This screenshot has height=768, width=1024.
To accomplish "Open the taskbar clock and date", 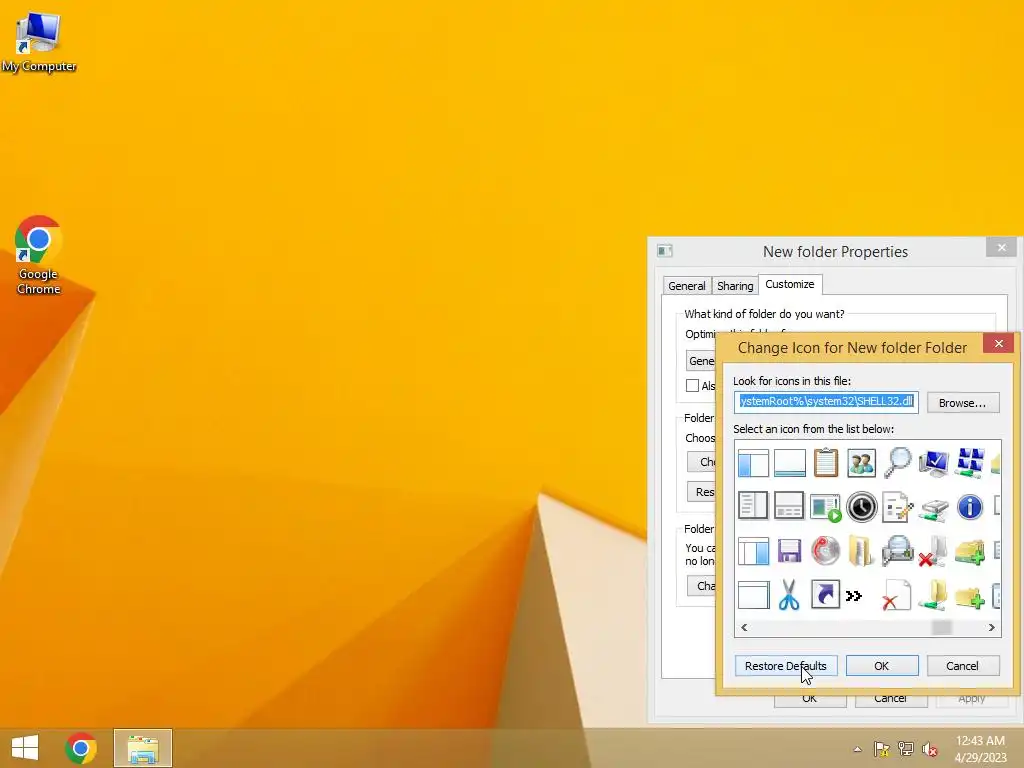I will [980, 749].
